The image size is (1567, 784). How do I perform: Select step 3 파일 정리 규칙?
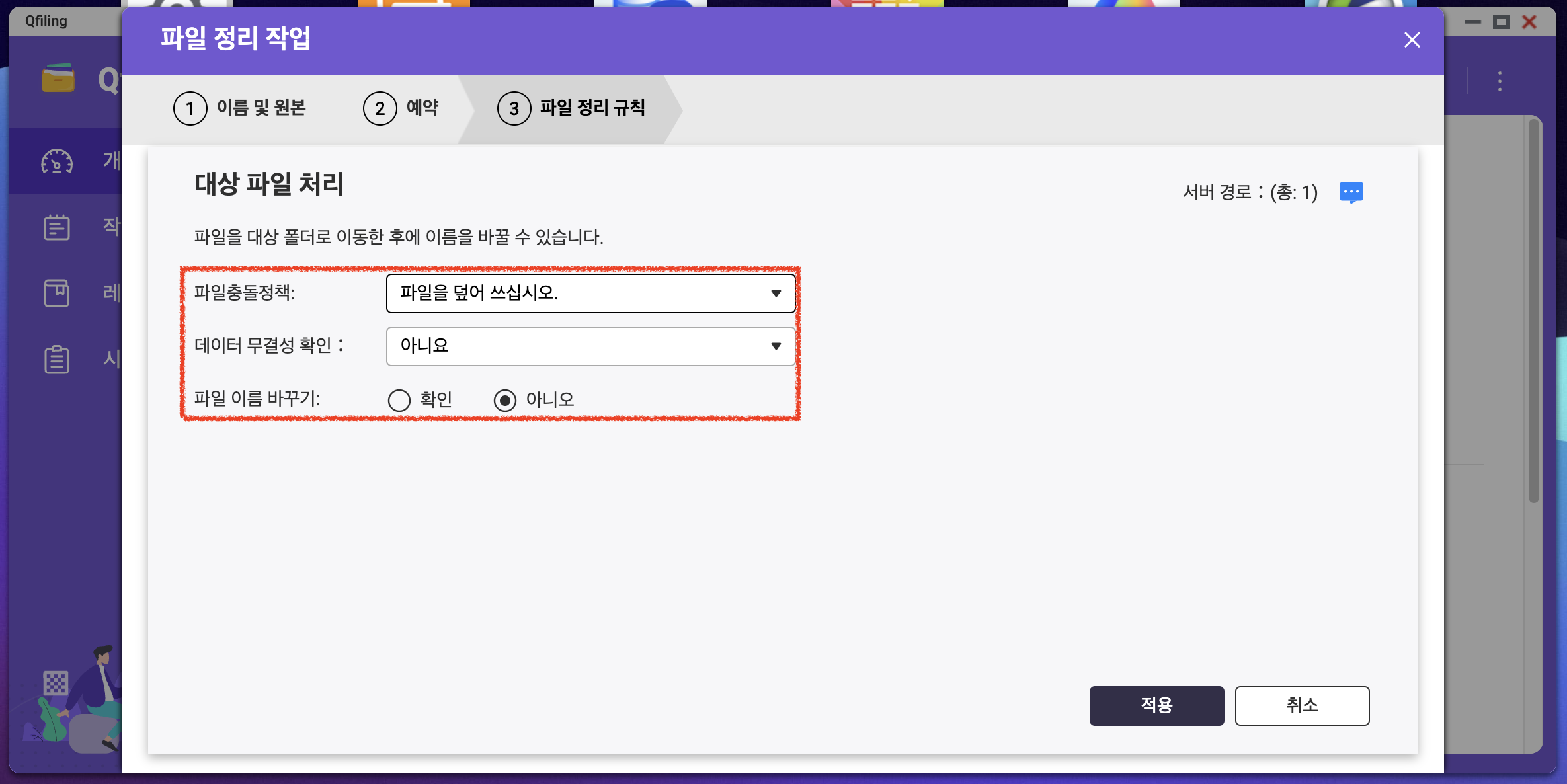coord(571,108)
